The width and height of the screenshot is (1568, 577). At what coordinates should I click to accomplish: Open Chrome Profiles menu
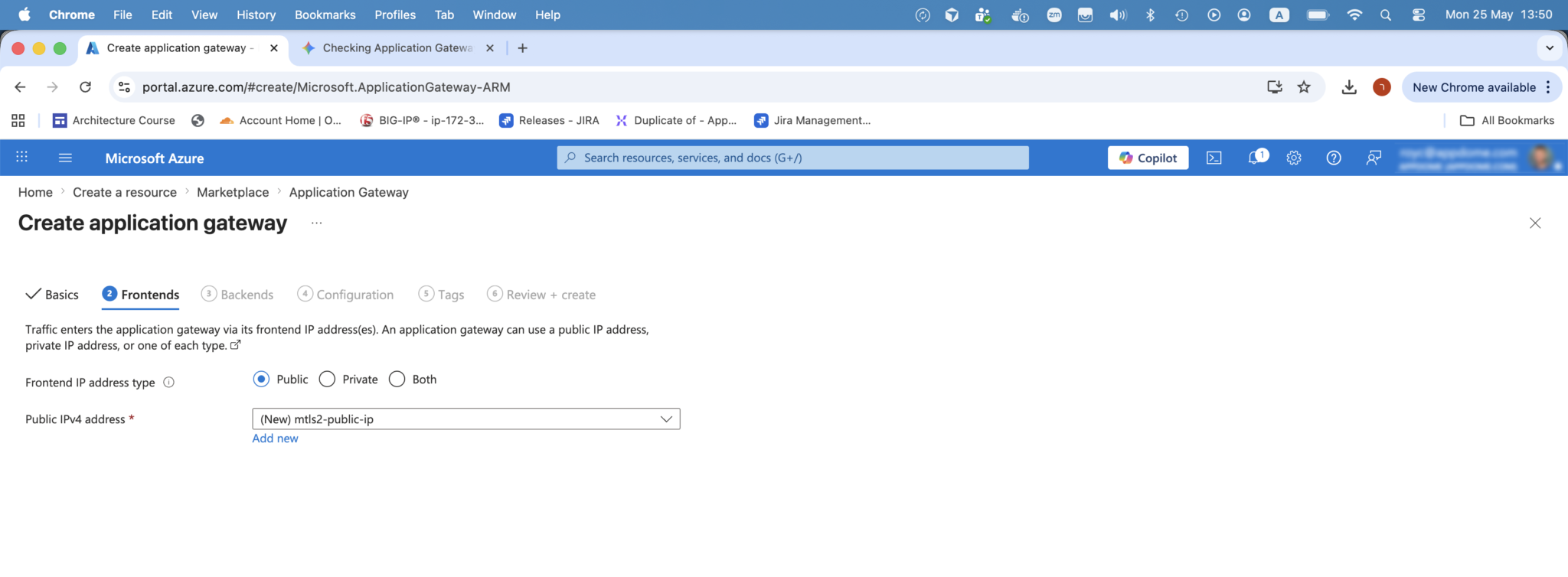395,15
